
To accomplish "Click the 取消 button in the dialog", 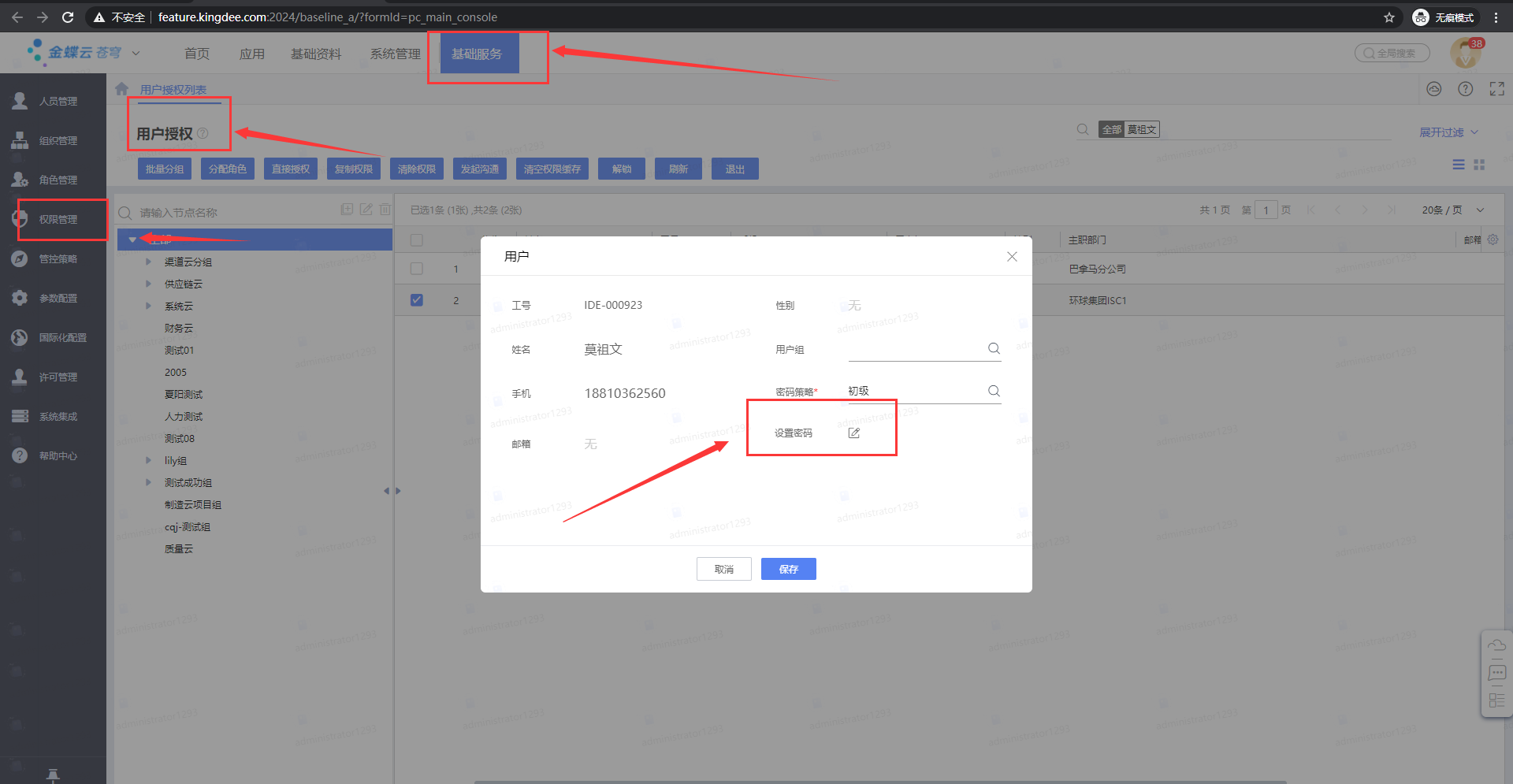I will coord(723,569).
